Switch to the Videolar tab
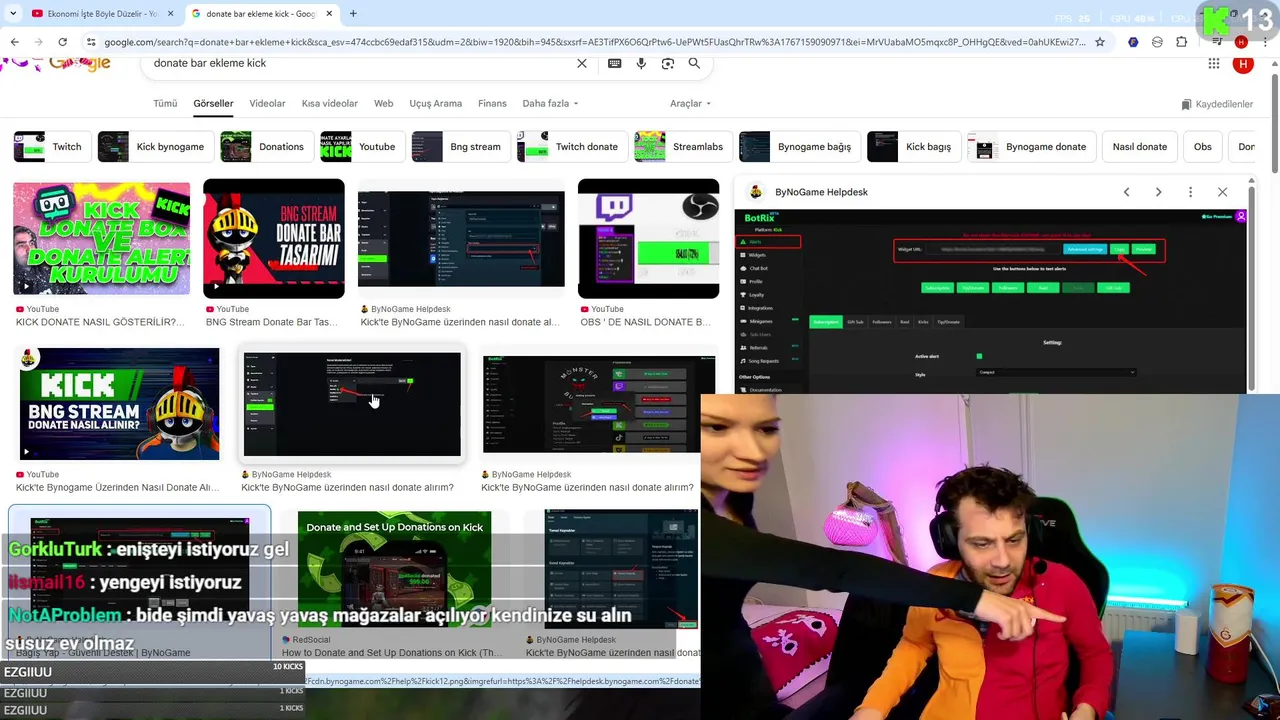The width and height of the screenshot is (1280, 720). tap(267, 103)
